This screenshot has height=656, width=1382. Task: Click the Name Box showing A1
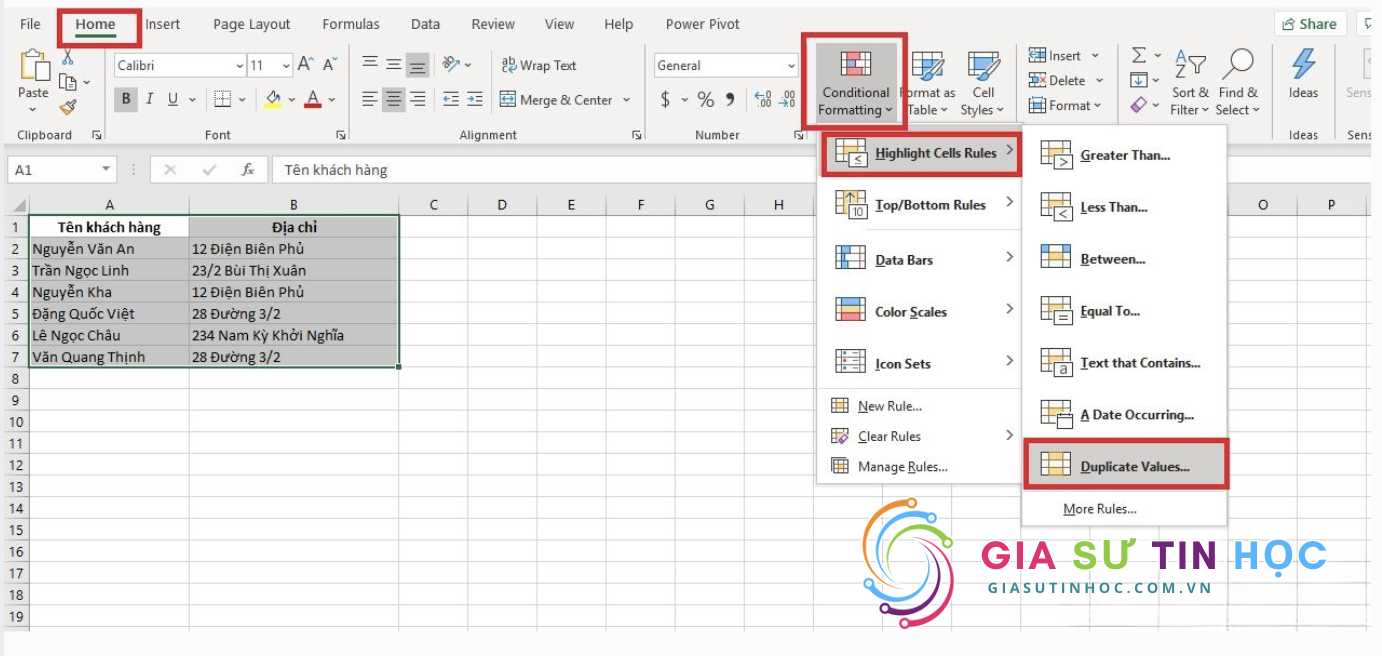pyautogui.click(x=60, y=170)
